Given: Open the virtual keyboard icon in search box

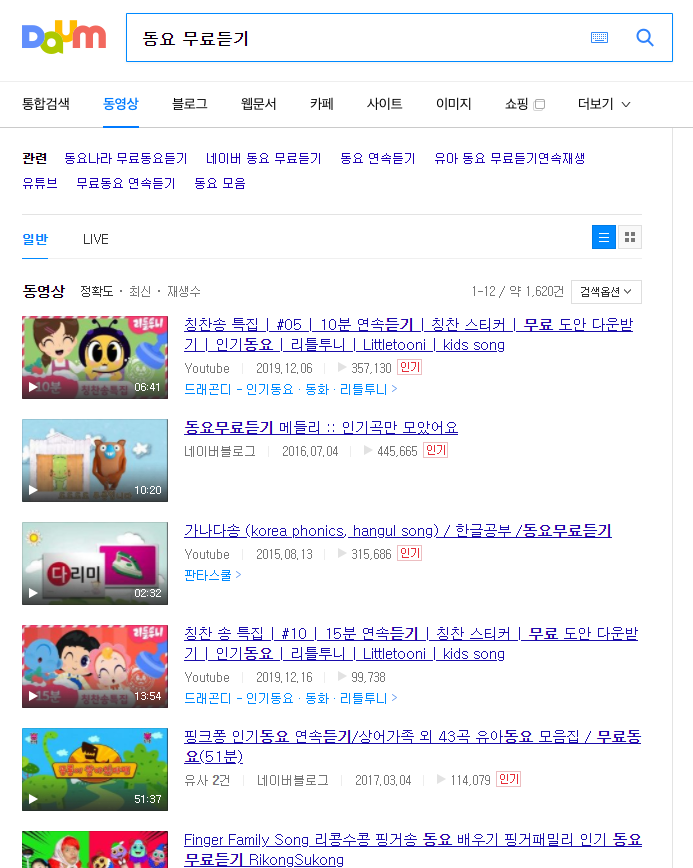Looking at the screenshot, I should 599,38.
